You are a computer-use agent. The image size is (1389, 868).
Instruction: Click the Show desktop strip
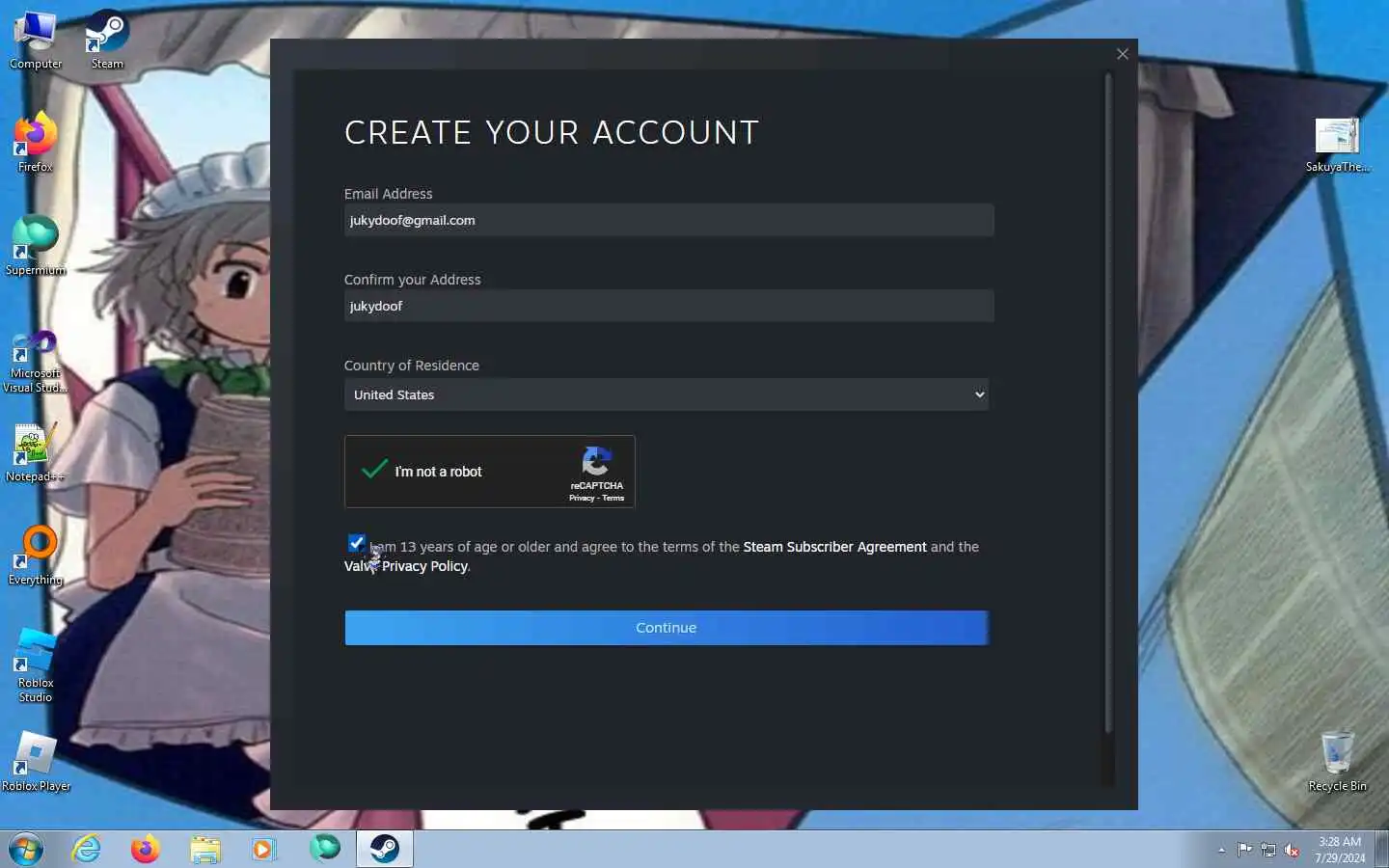pos(1382,850)
